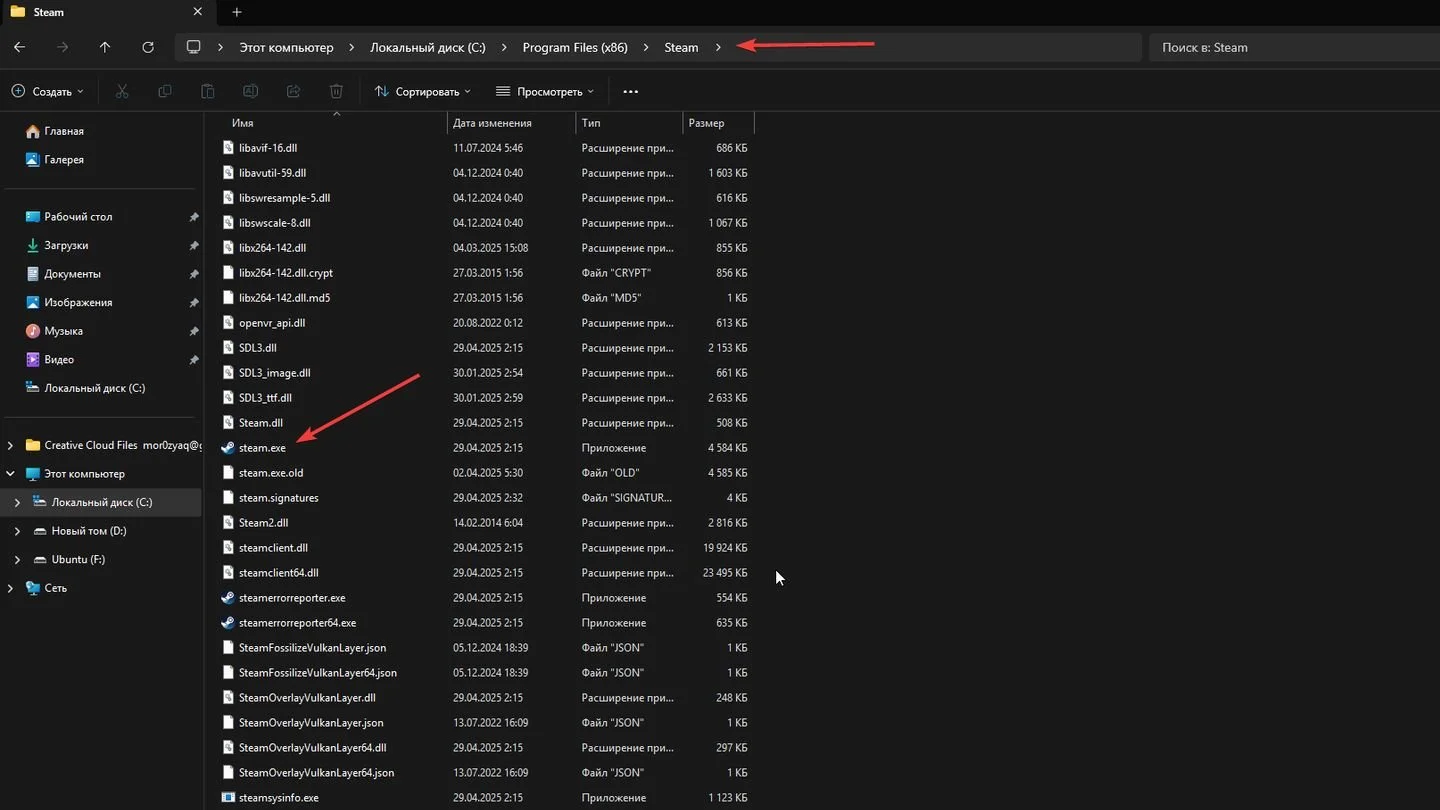Click Program Files (x86) breadcrumb
This screenshot has height=810, width=1440.
coord(575,47)
